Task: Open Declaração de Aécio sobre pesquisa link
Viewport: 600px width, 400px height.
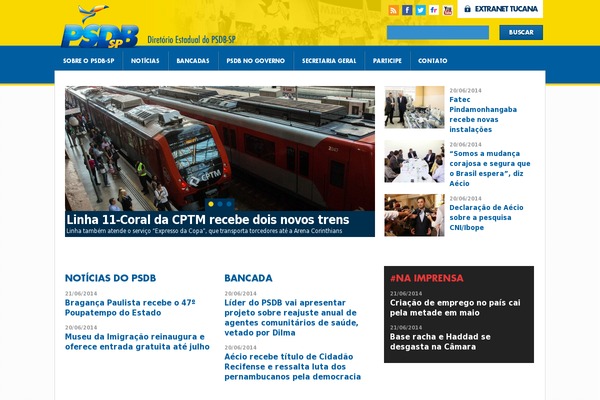Action: pyautogui.click(x=486, y=217)
